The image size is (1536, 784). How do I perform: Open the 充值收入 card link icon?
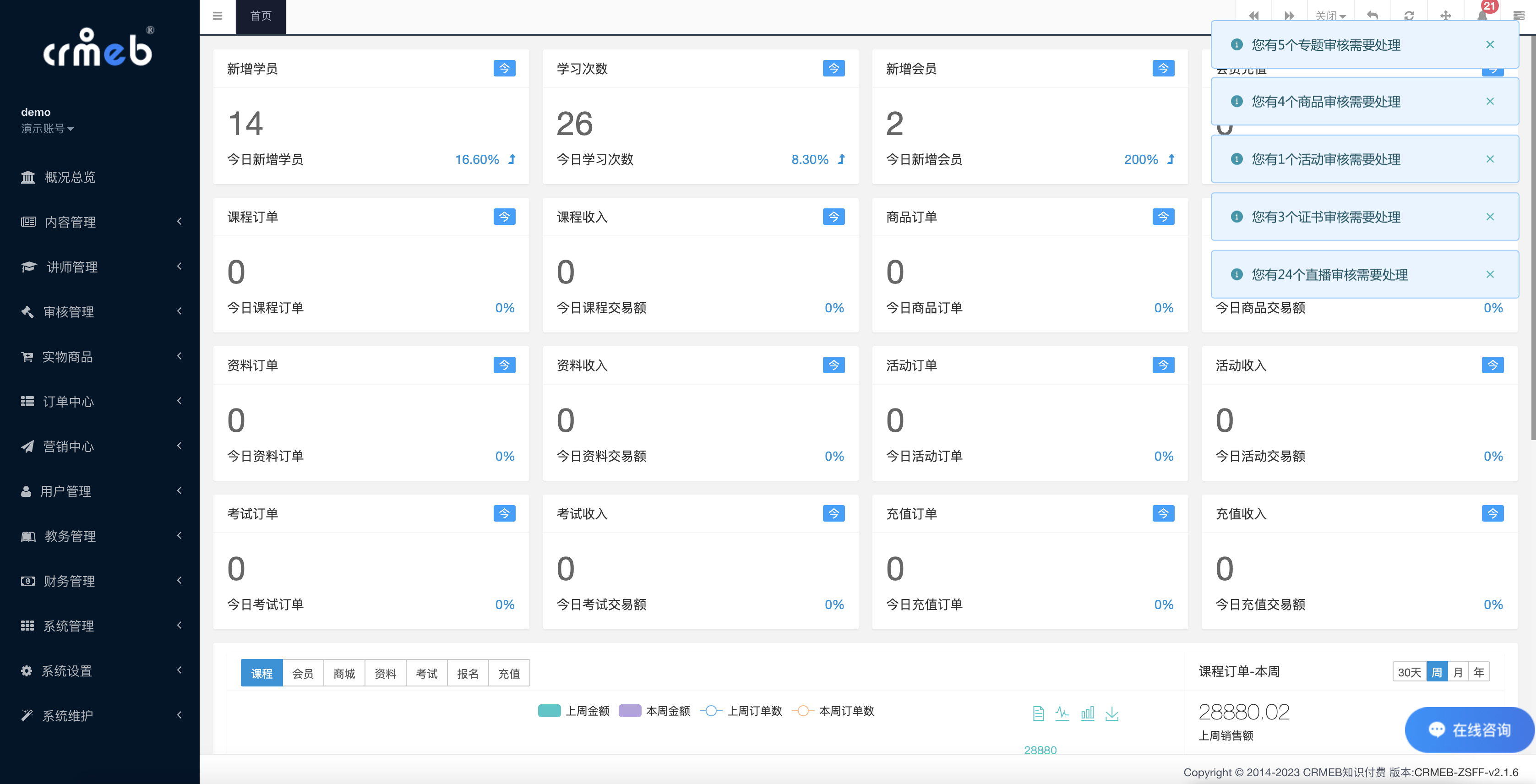pyautogui.click(x=1492, y=514)
